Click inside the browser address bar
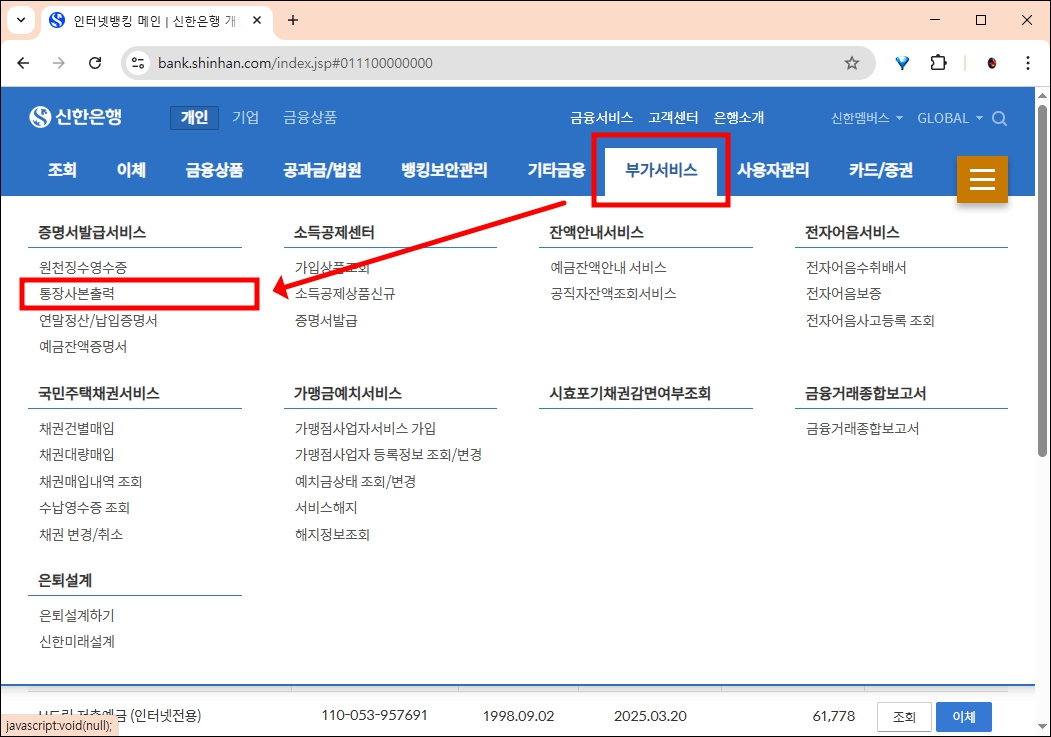 (400, 62)
